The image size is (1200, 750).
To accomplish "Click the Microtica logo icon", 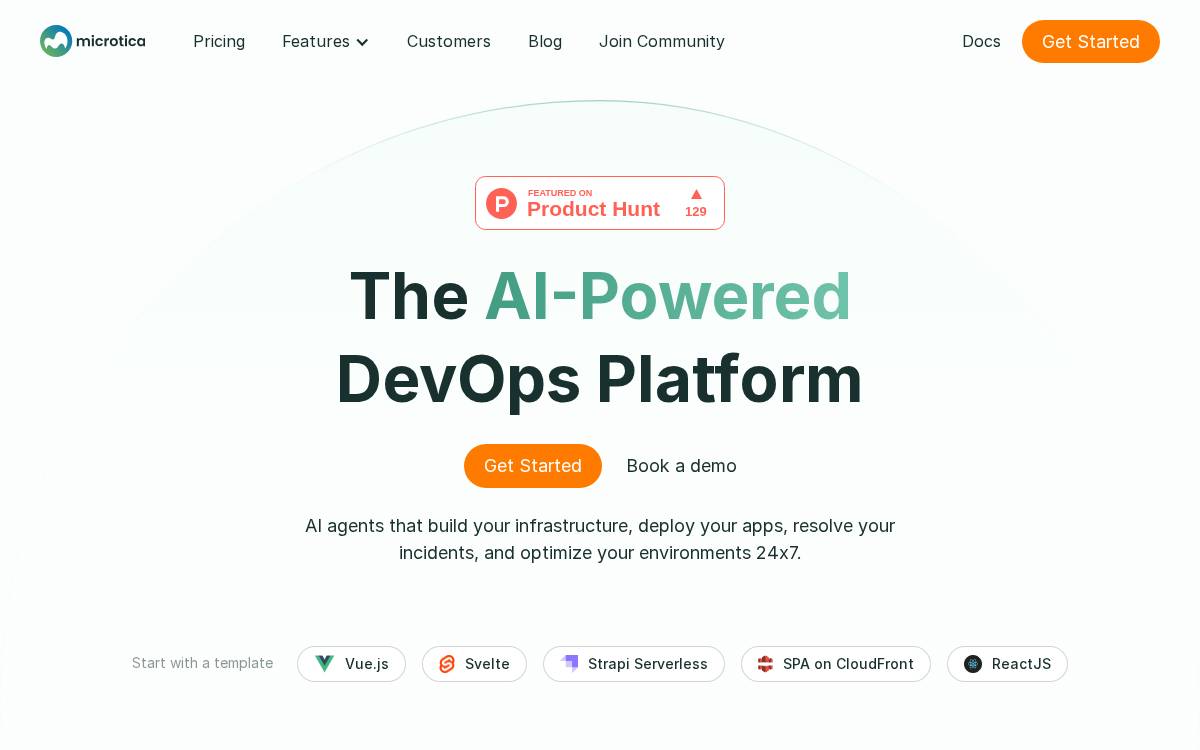I will point(56,41).
